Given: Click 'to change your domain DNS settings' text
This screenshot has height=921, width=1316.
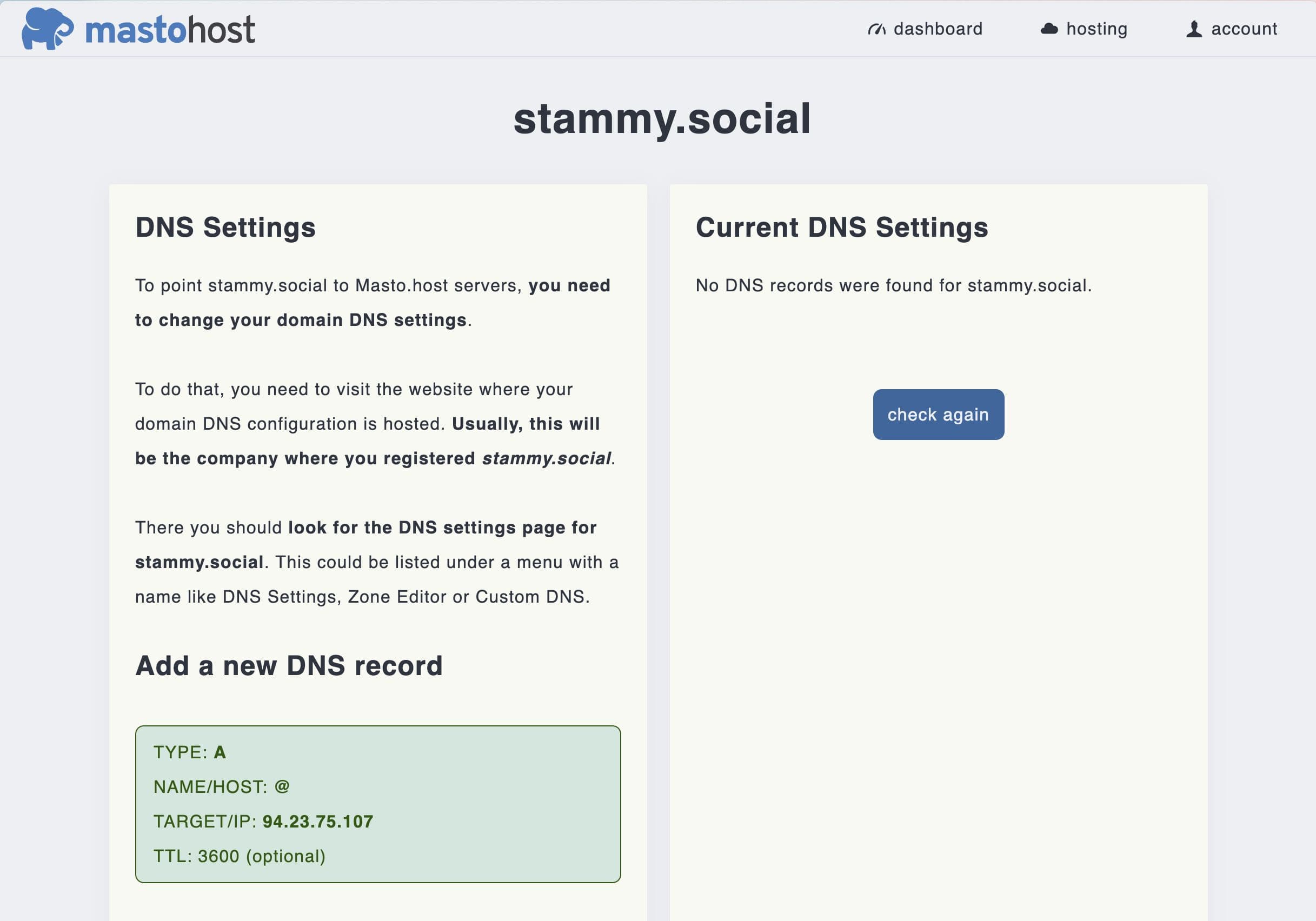Looking at the screenshot, I should pos(301,320).
